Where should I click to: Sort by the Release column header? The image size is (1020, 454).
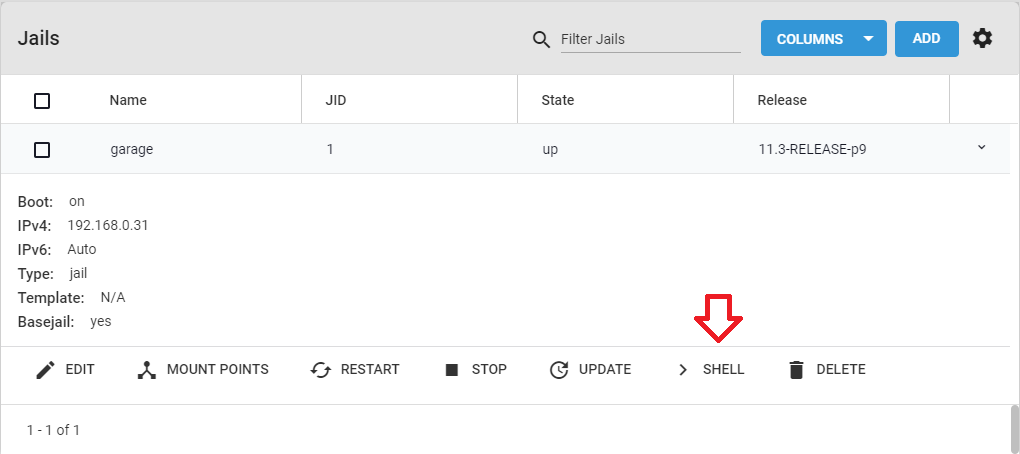[782, 100]
